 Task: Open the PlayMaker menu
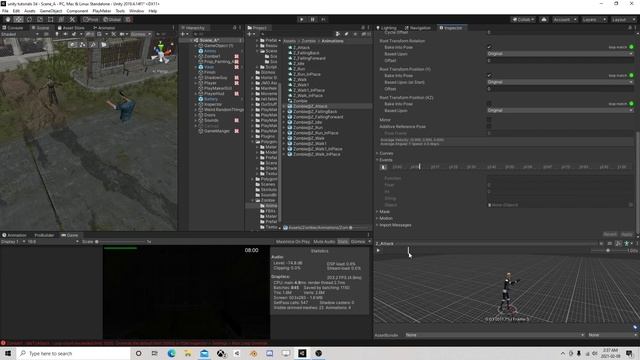(x=102, y=11)
